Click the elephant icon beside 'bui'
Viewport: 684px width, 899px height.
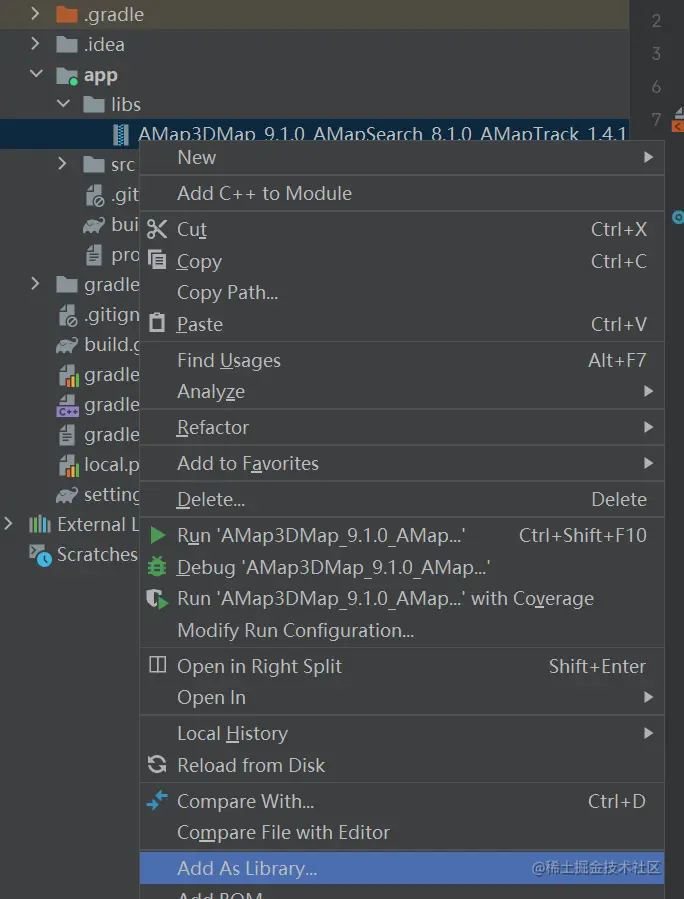point(94,225)
